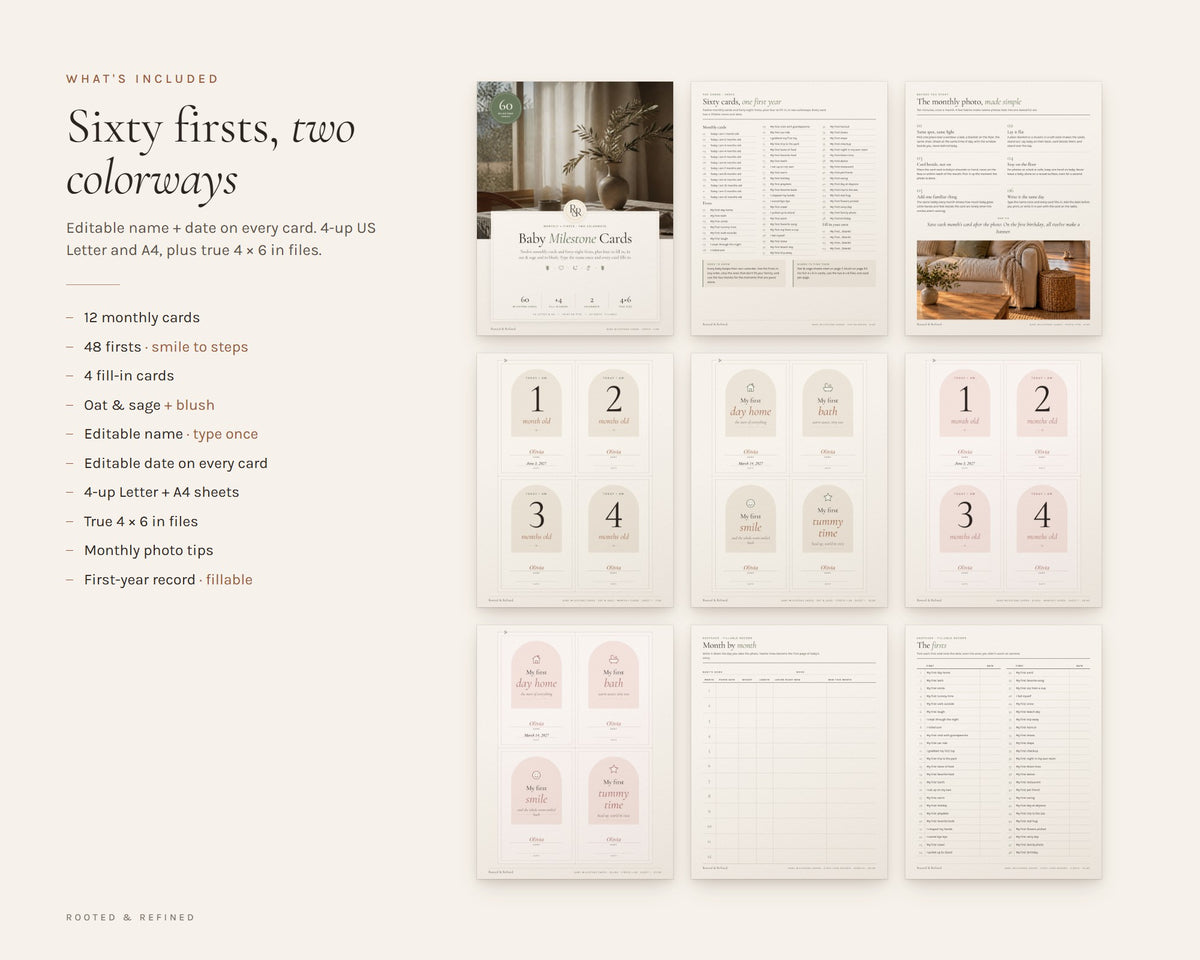Click the 'Month by month' page heading
This screenshot has height=960, width=1200.
[730, 645]
